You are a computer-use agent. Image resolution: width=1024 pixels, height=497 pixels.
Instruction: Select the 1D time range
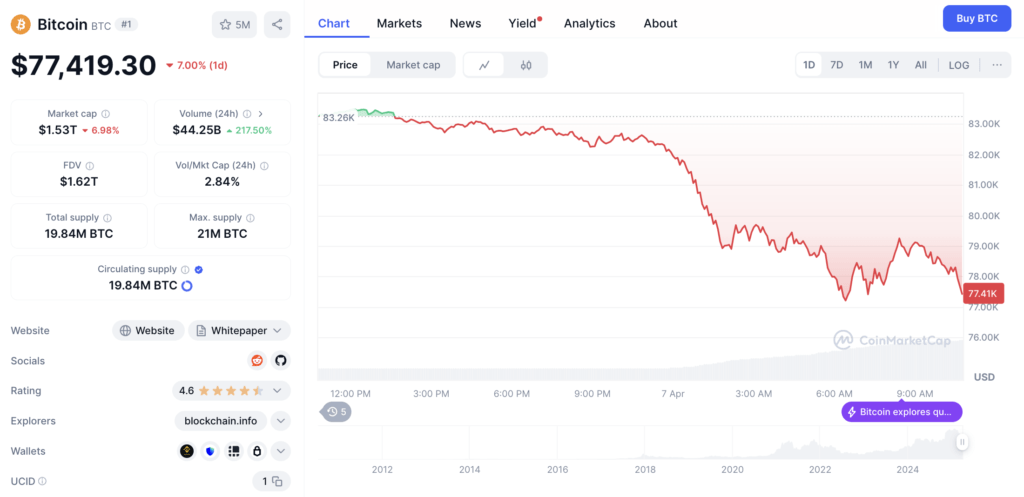(809, 65)
